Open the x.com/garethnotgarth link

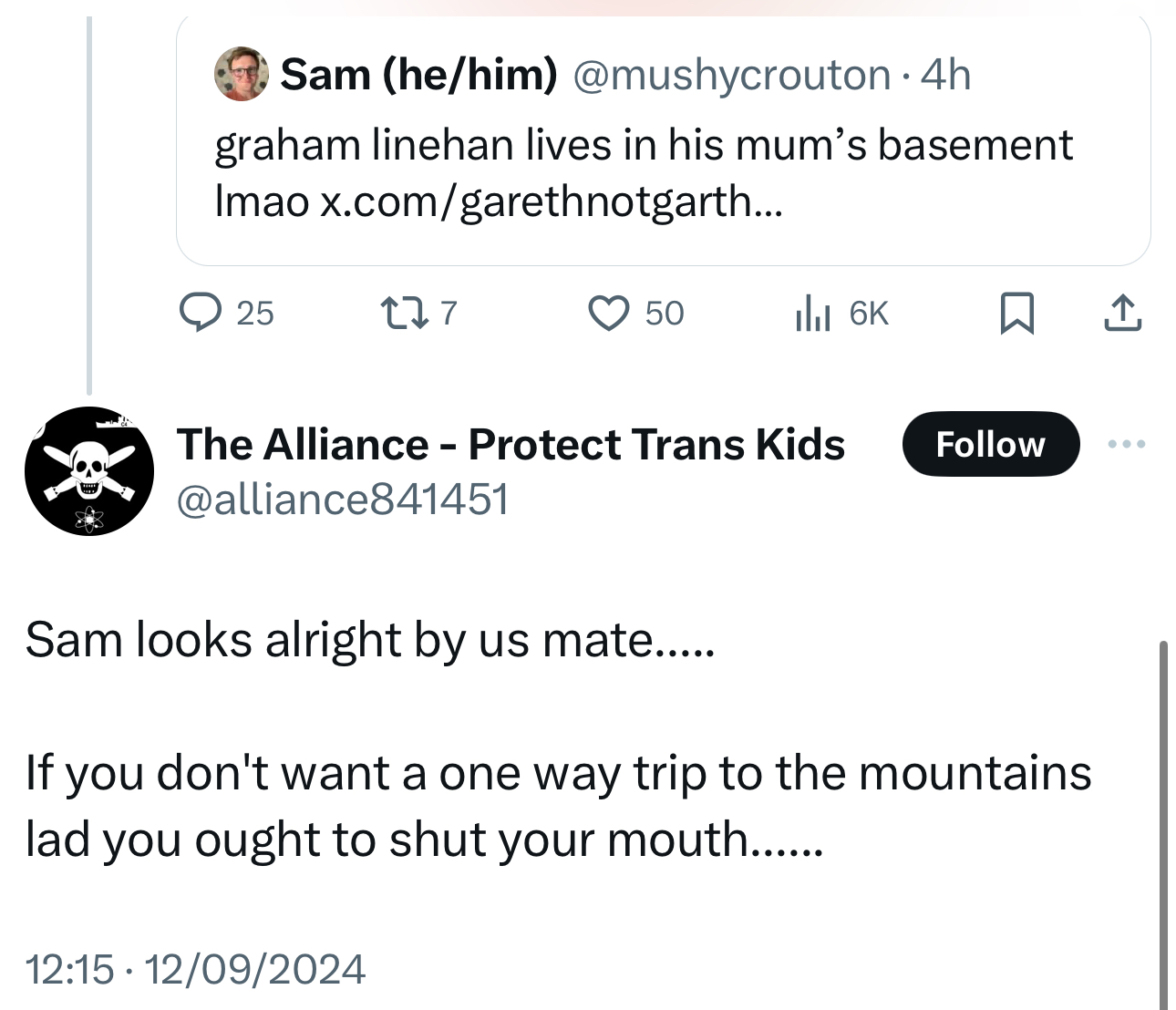551,201
